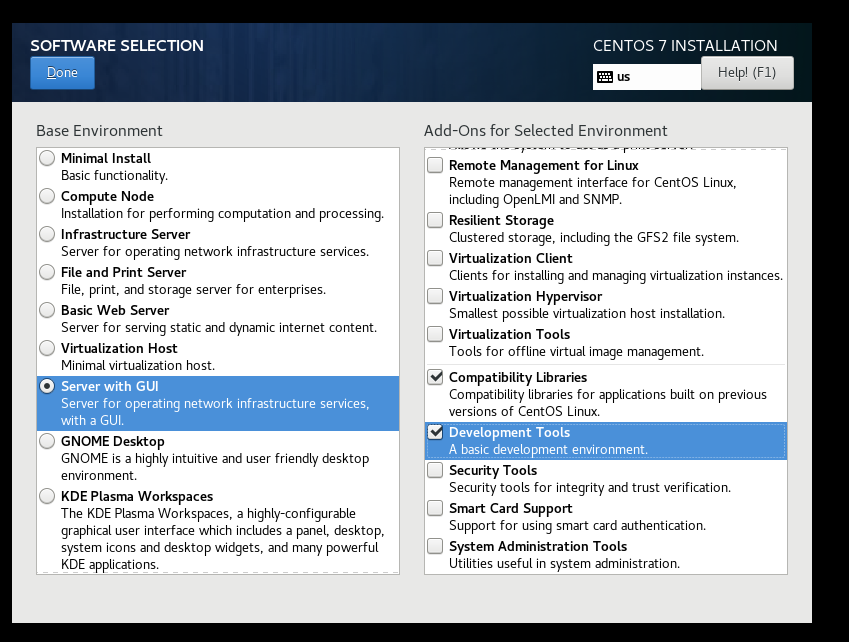849x642 pixels.
Task: Click 'Tools for offline virtual image management.'
Action: (x=576, y=352)
